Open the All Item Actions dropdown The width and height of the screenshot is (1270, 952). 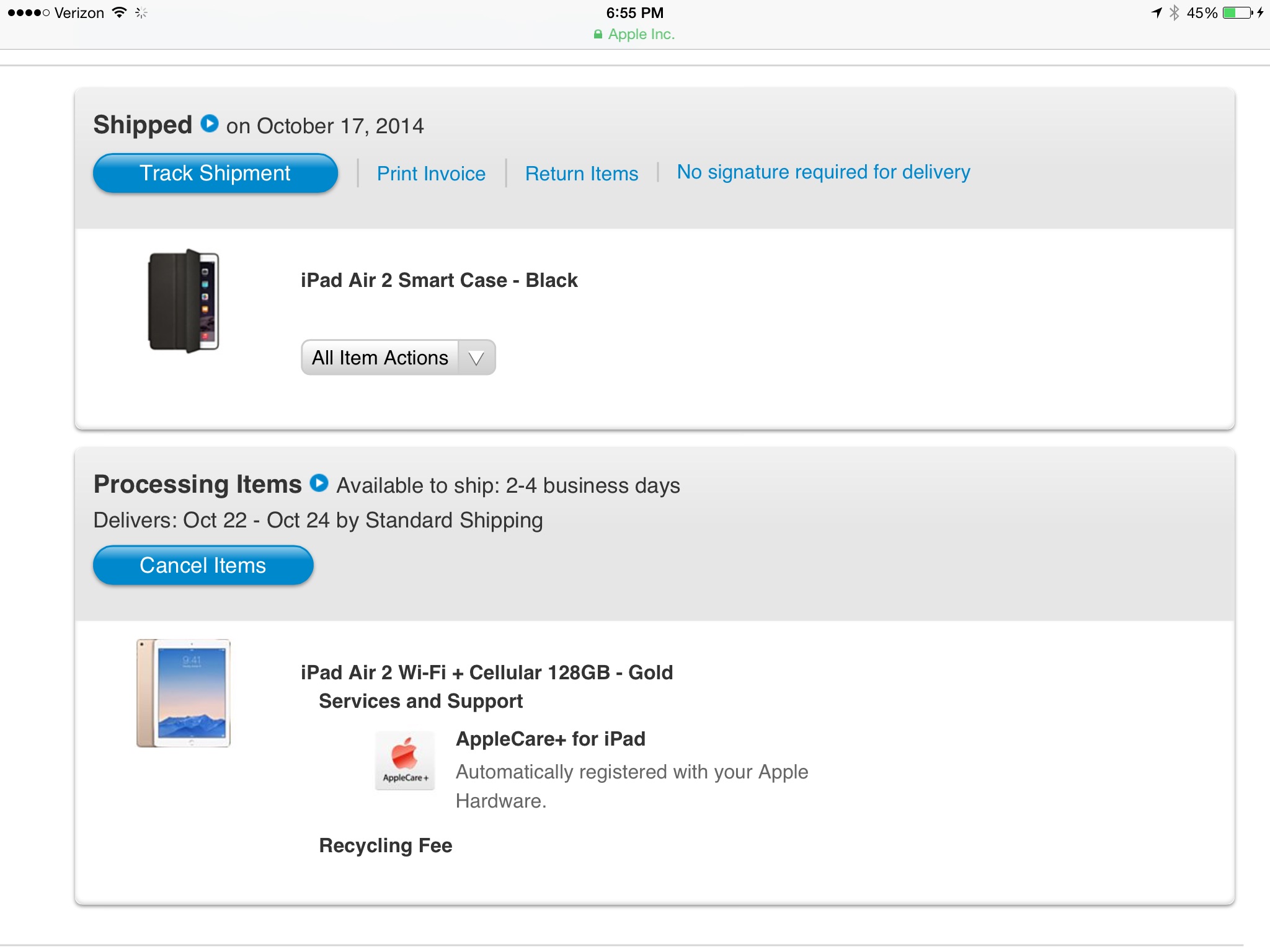pyautogui.click(x=398, y=357)
